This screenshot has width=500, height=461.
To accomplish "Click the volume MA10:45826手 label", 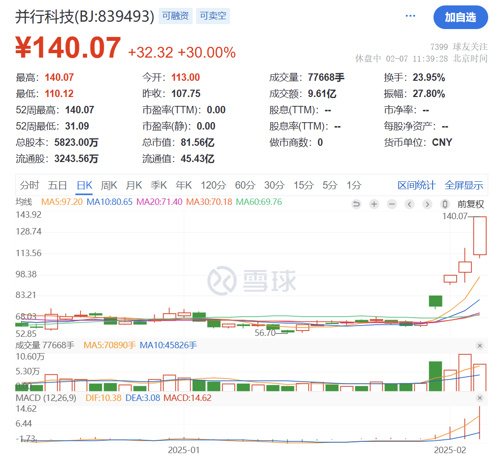I will 168,345.
